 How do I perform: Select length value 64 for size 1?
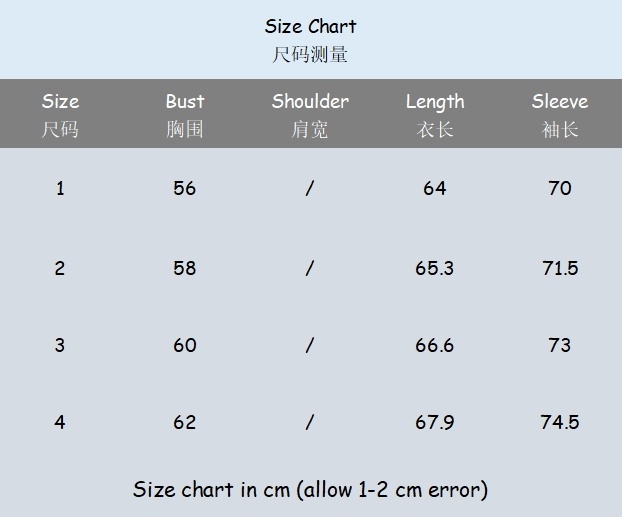435,188
